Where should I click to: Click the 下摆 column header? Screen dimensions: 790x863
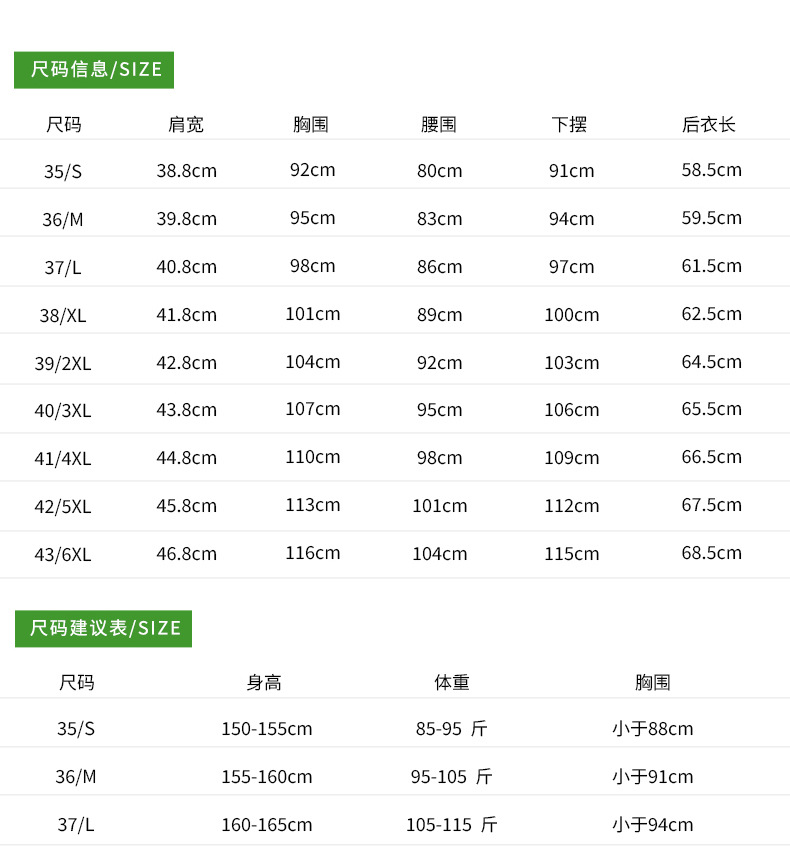(x=570, y=125)
